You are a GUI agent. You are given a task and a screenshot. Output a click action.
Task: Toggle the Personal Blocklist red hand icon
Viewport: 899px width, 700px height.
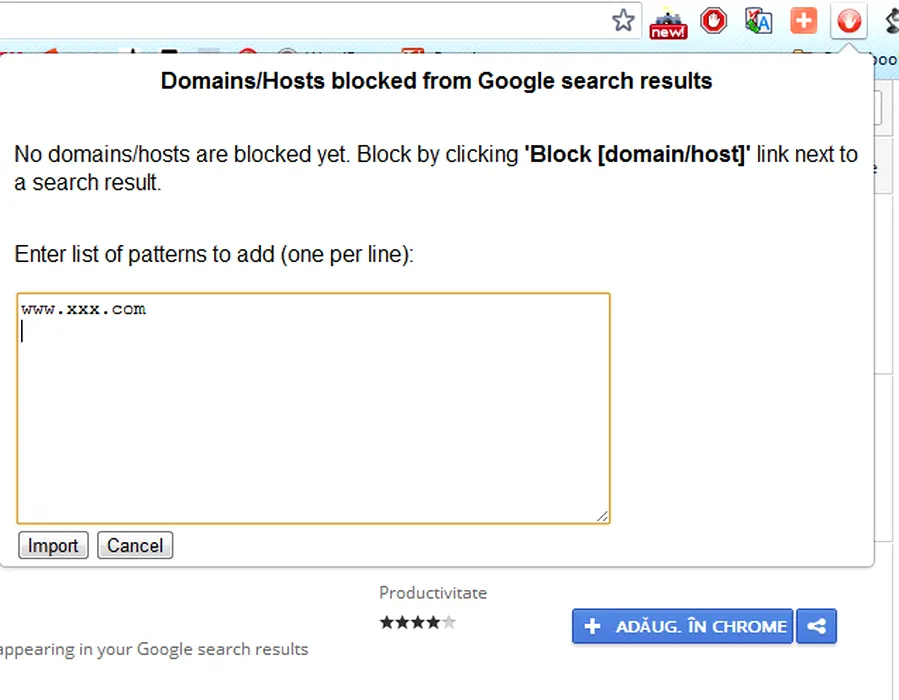pyautogui.click(x=849, y=20)
